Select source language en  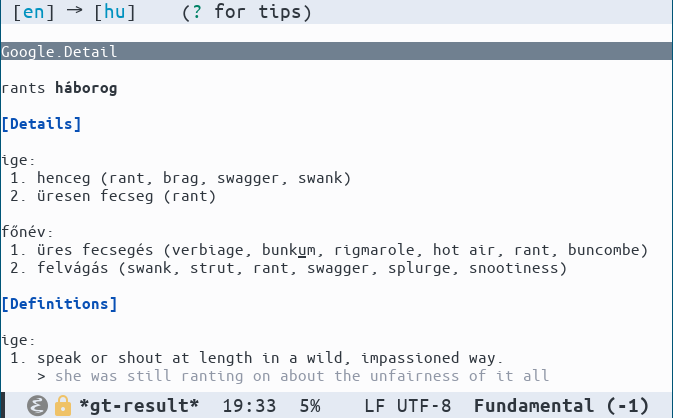[33, 12]
